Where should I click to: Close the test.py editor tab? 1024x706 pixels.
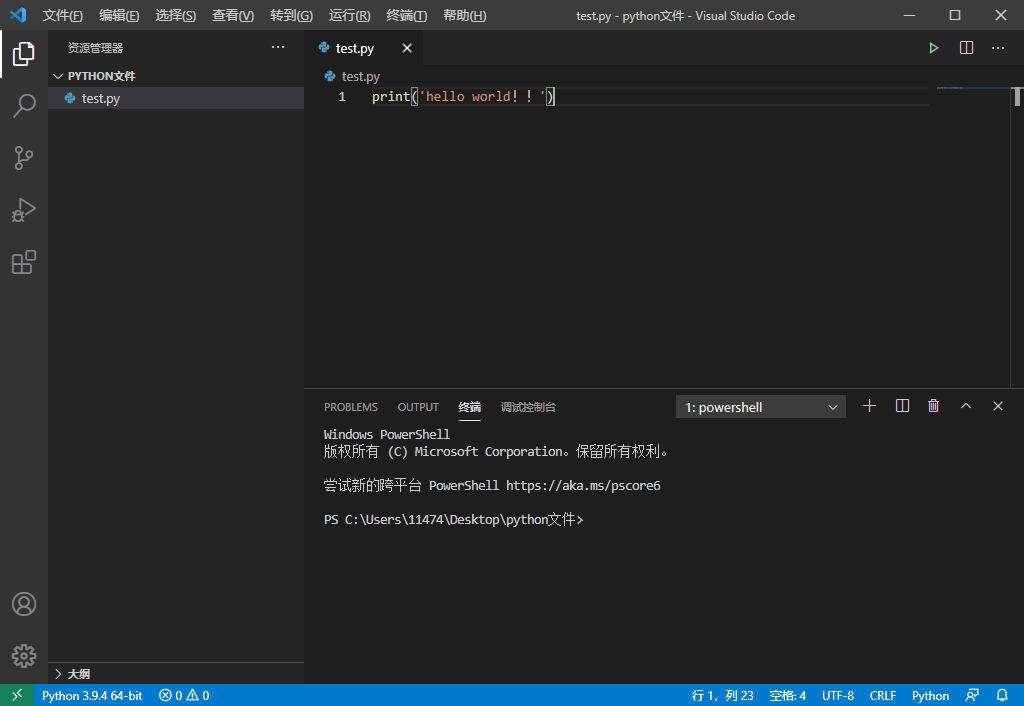coord(407,48)
